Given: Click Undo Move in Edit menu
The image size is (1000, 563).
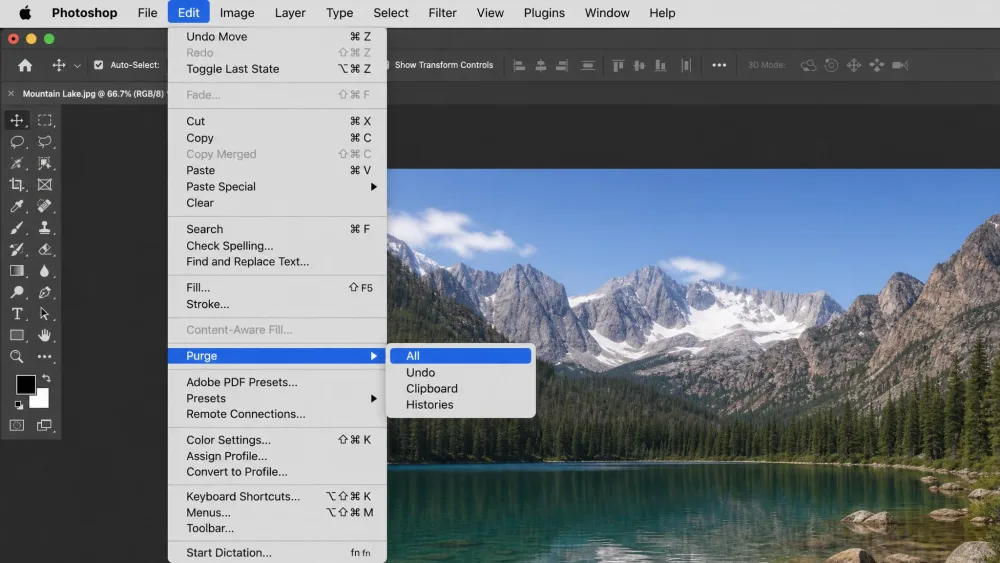Looking at the screenshot, I should [278, 36].
